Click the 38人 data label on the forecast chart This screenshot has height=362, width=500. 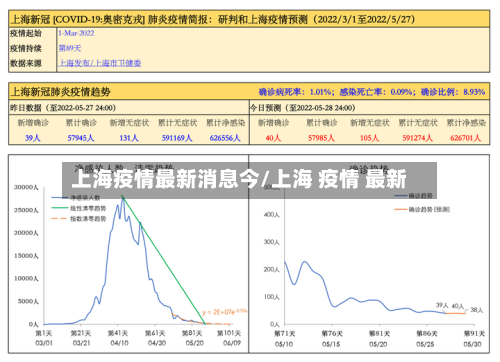click(x=476, y=310)
